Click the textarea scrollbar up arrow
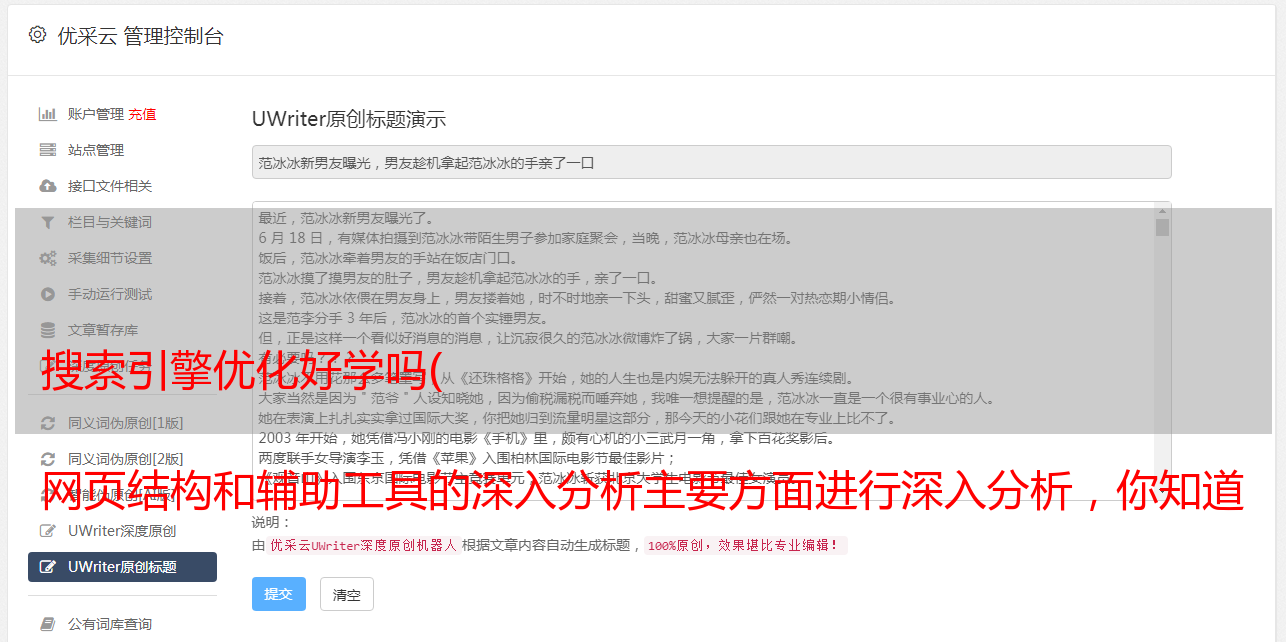The image size is (1286, 642). tap(1162, 210)
